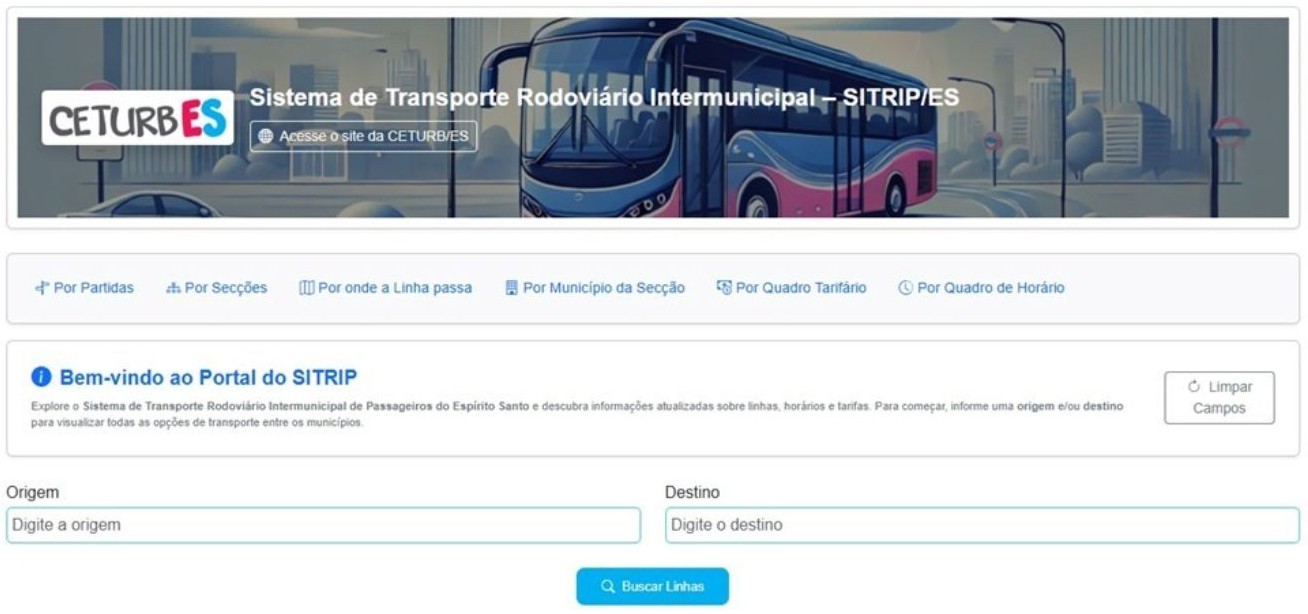Click the Buscar Linhas button

[x=652, y=587]
